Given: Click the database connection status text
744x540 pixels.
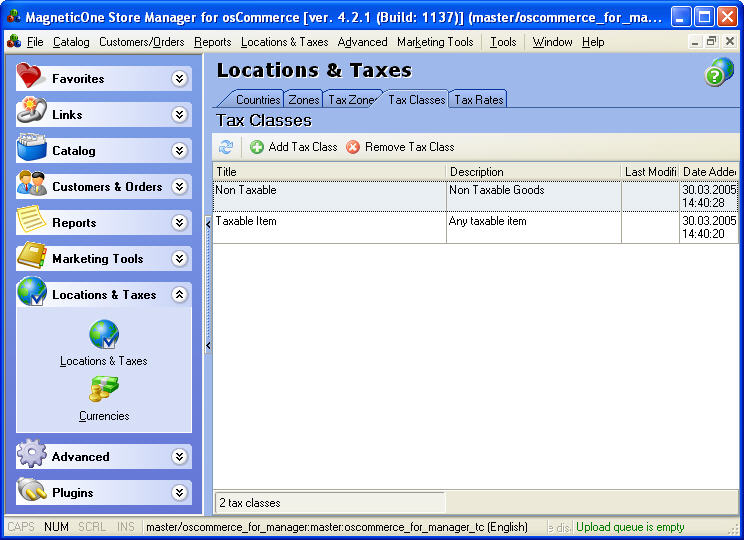Looking at the screenshot, I should coord(336,527).
